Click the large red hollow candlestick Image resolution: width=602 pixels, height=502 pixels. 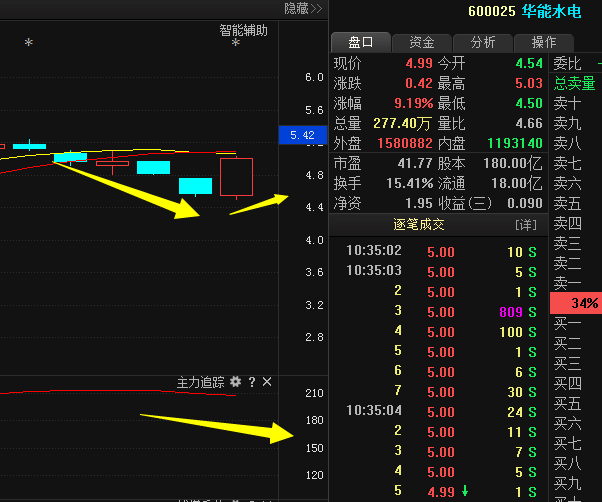point(236,177)
